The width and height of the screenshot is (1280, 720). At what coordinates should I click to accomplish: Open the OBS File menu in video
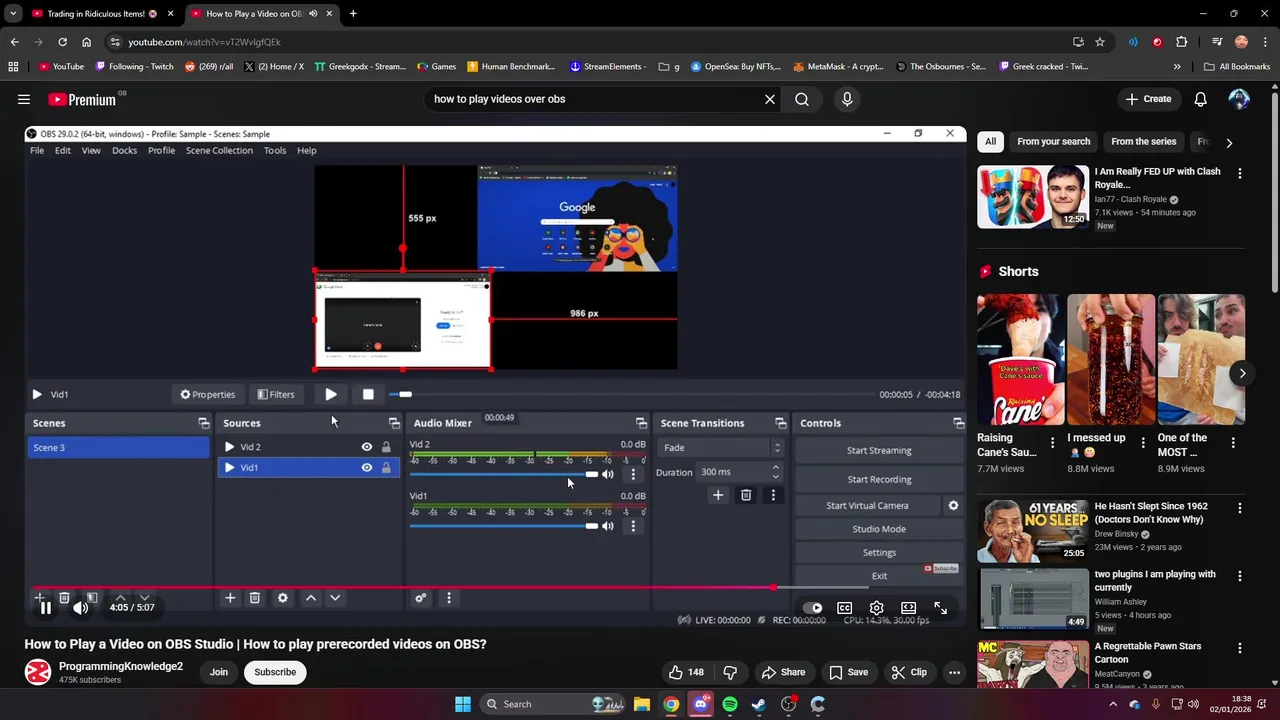coord(37,150)
